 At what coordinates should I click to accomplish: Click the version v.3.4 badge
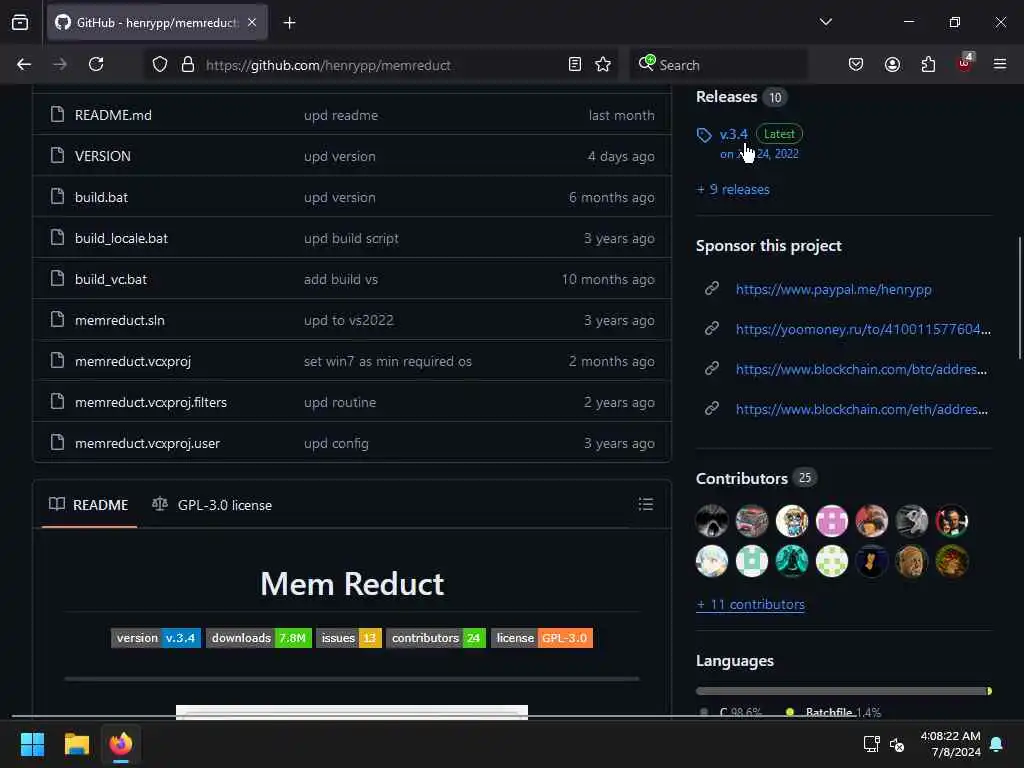(x=156, y=638)
